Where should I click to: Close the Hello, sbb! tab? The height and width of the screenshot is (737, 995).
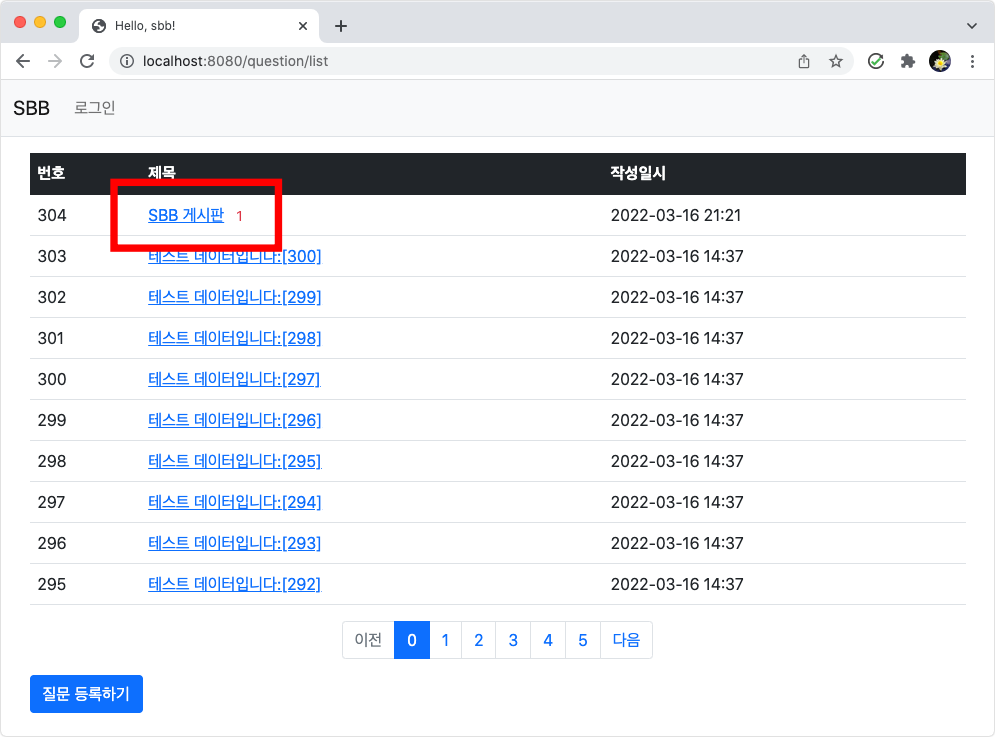click(x=303, y=26)
